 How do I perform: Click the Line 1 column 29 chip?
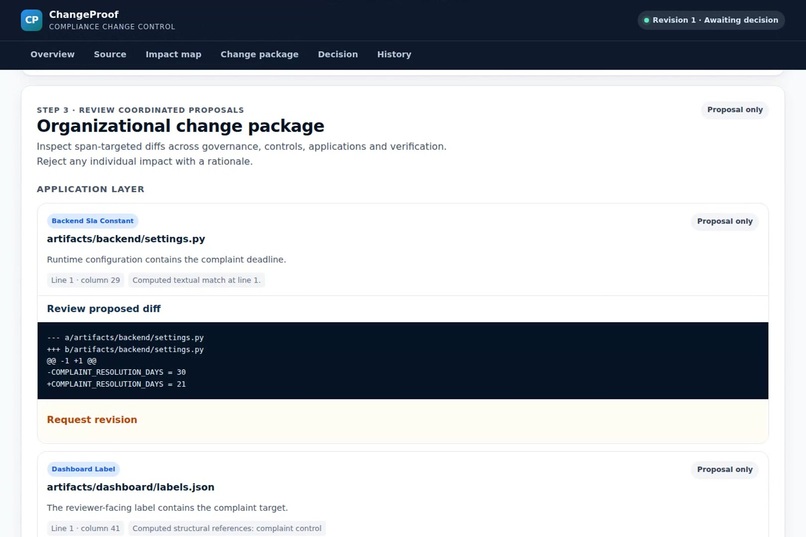[x=85, y=280]
